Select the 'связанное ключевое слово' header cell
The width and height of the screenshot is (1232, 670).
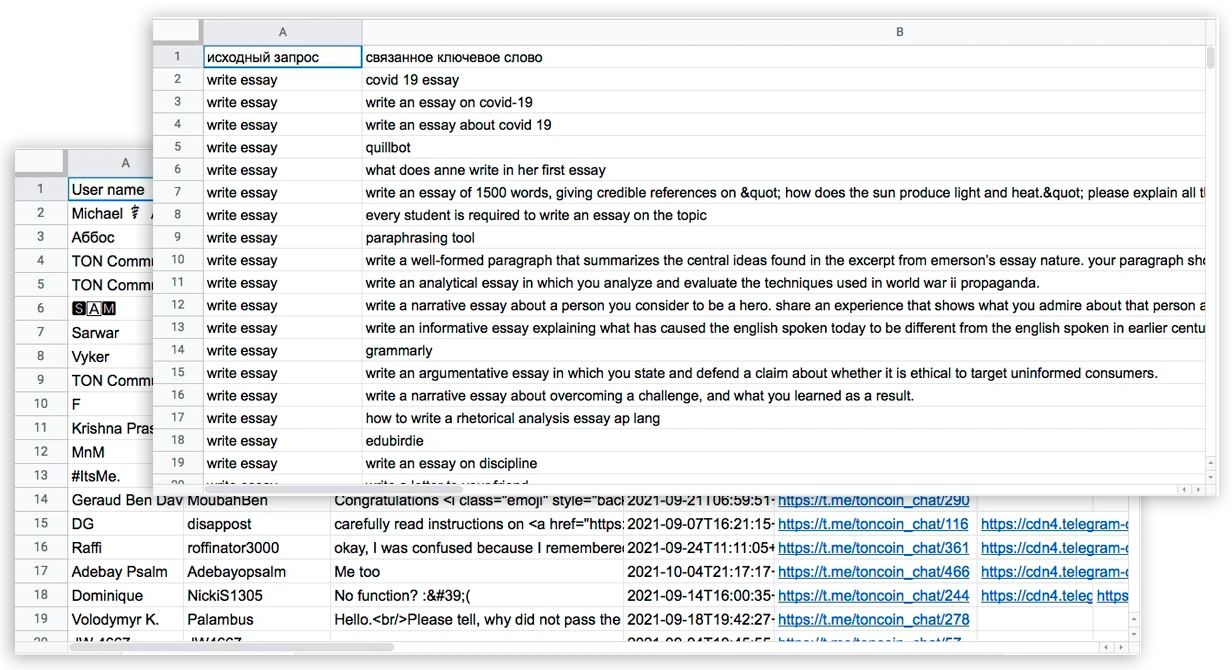pos(454,58)
